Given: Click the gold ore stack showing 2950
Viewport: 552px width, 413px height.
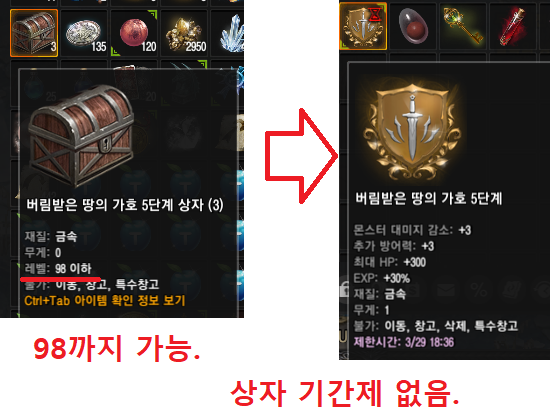Looking at the screenshot, I should [184, 34].
